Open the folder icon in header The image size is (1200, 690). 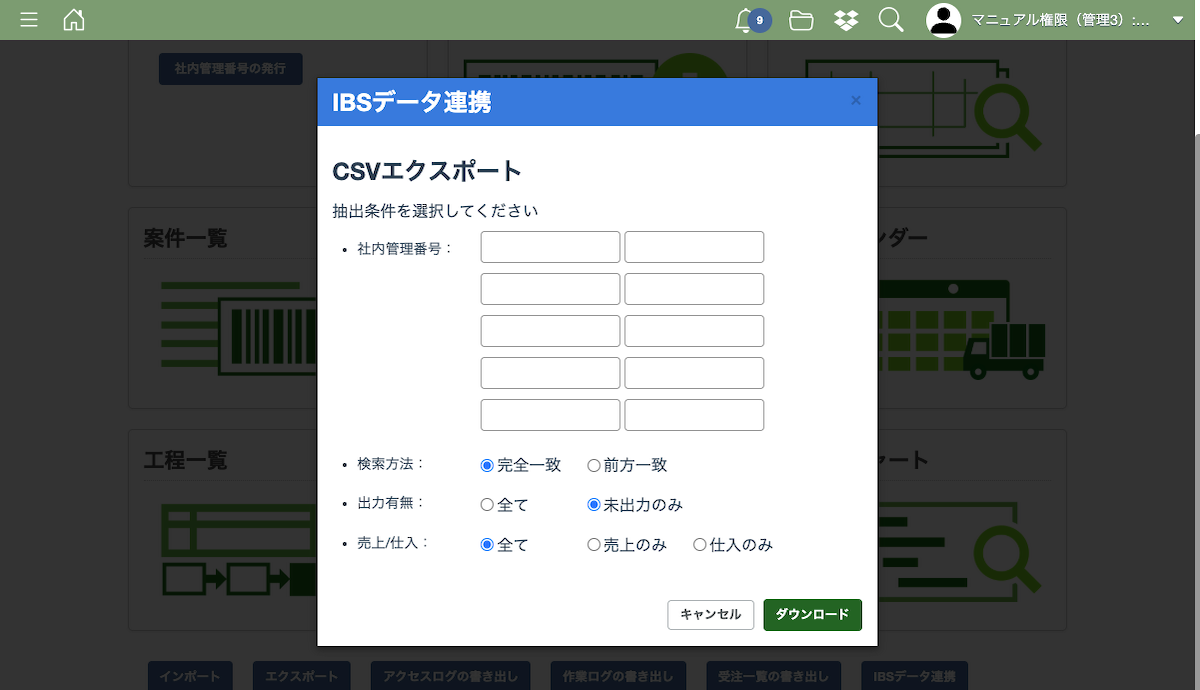(x=801, y=20)
